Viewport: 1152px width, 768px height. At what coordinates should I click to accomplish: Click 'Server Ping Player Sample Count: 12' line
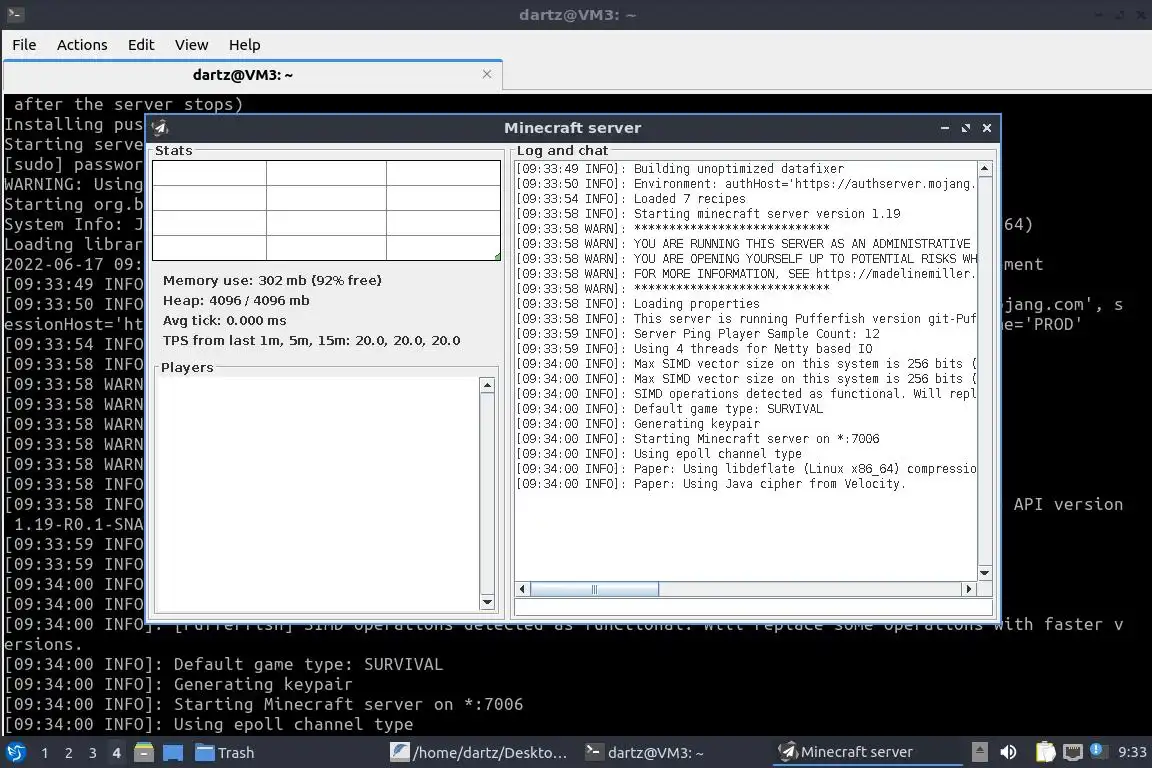coord(697,334)
